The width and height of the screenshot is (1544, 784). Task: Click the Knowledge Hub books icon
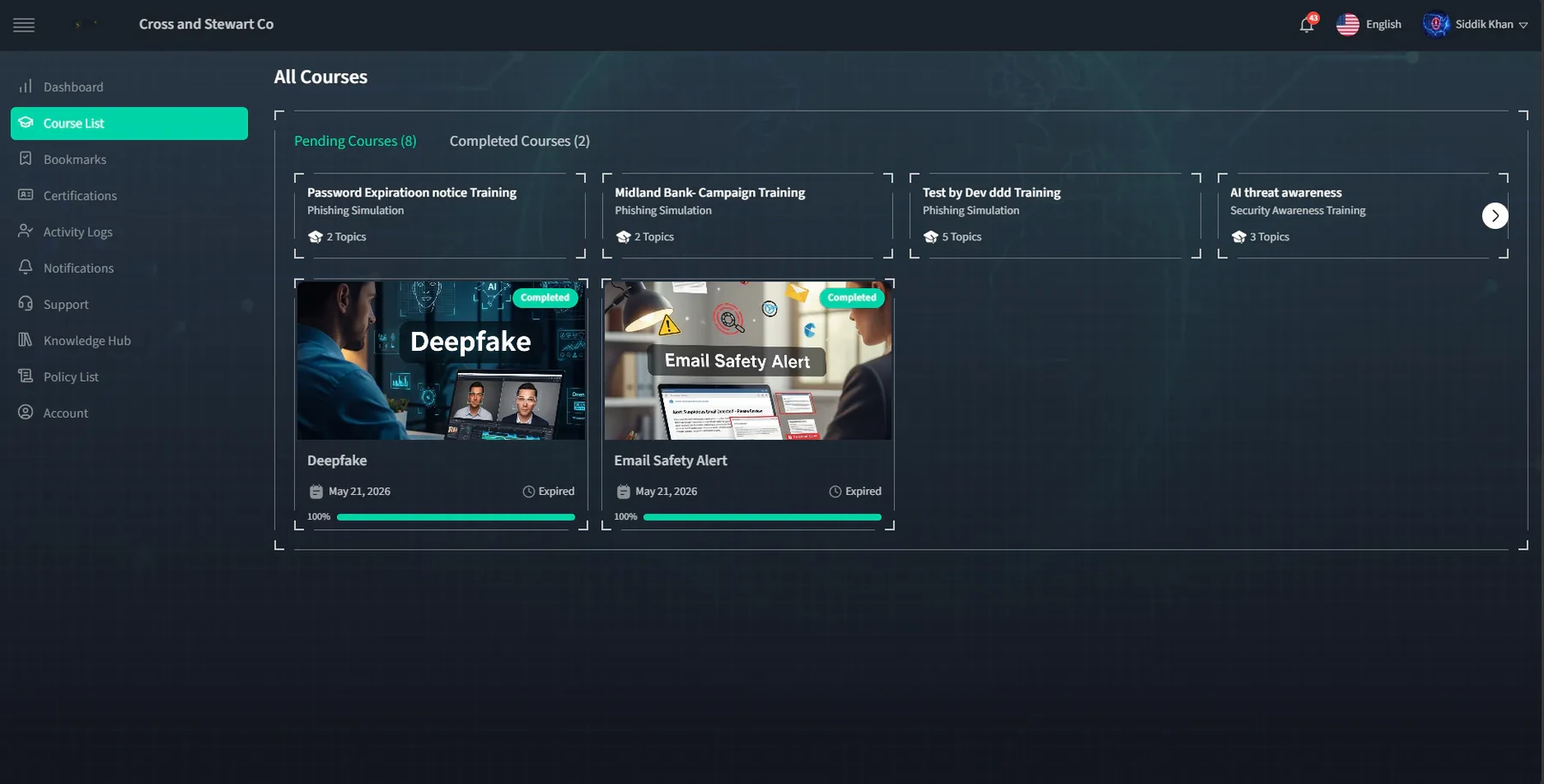click(26, 340)
